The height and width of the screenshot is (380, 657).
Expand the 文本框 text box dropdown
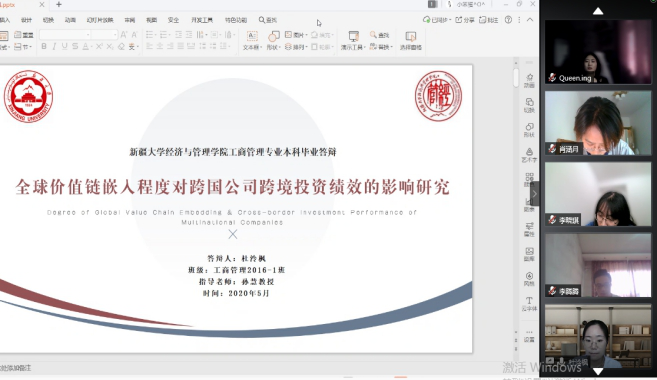tap(252, 47)
